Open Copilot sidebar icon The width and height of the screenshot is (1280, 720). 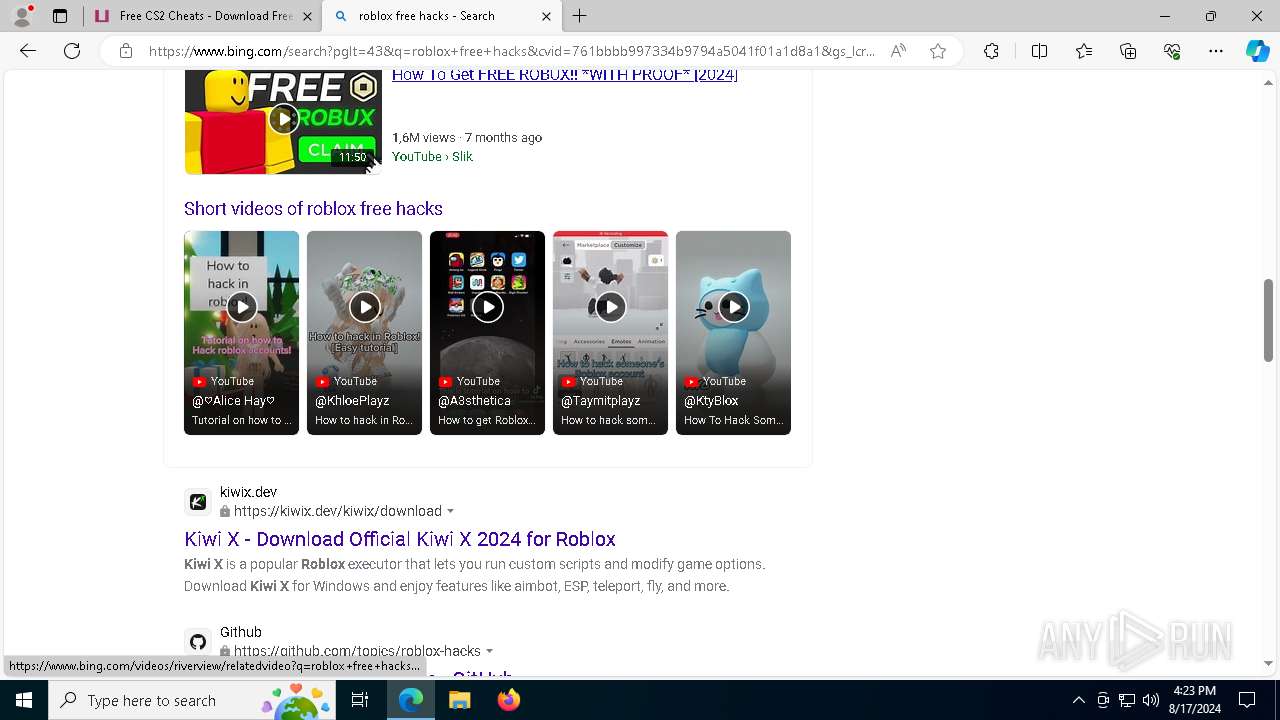pos(1257,51)
